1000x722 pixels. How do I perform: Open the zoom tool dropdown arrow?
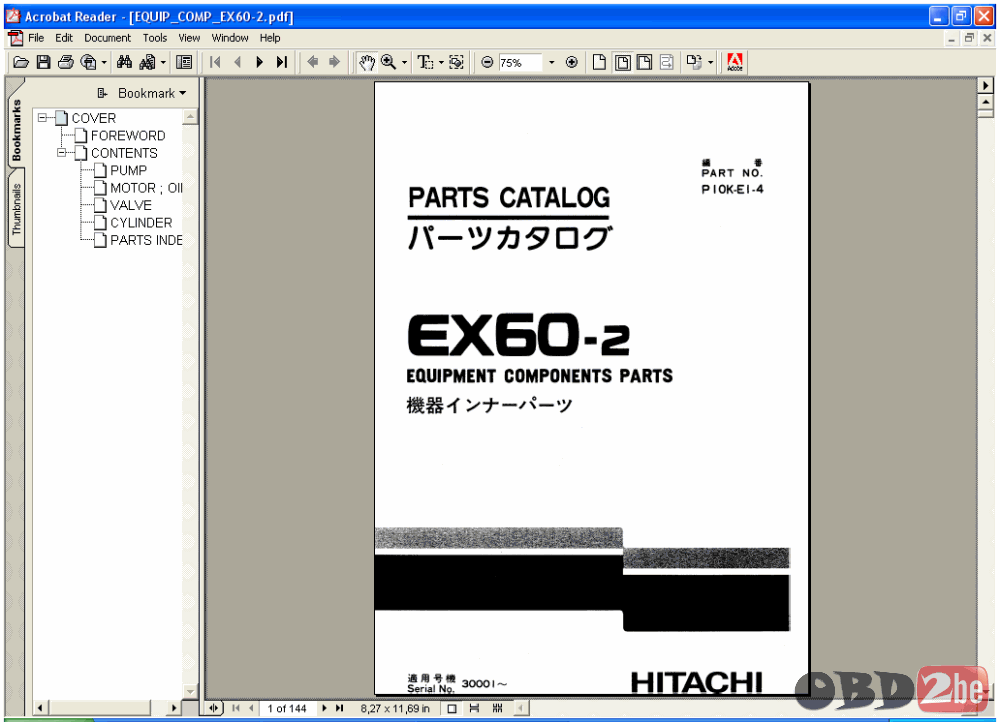pyautogui.click(x=404, y=63)
